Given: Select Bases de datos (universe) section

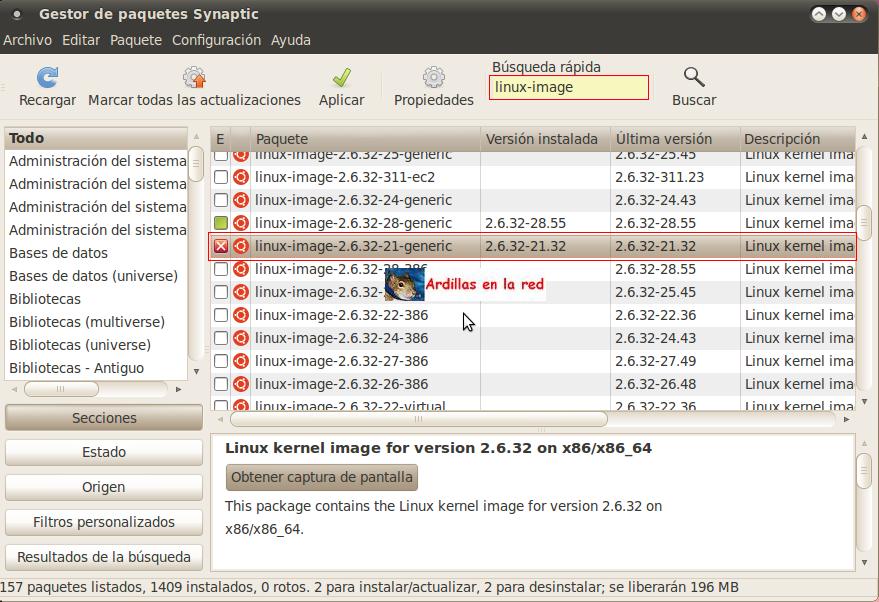Looking at the screenshot, I should [96, 276].
